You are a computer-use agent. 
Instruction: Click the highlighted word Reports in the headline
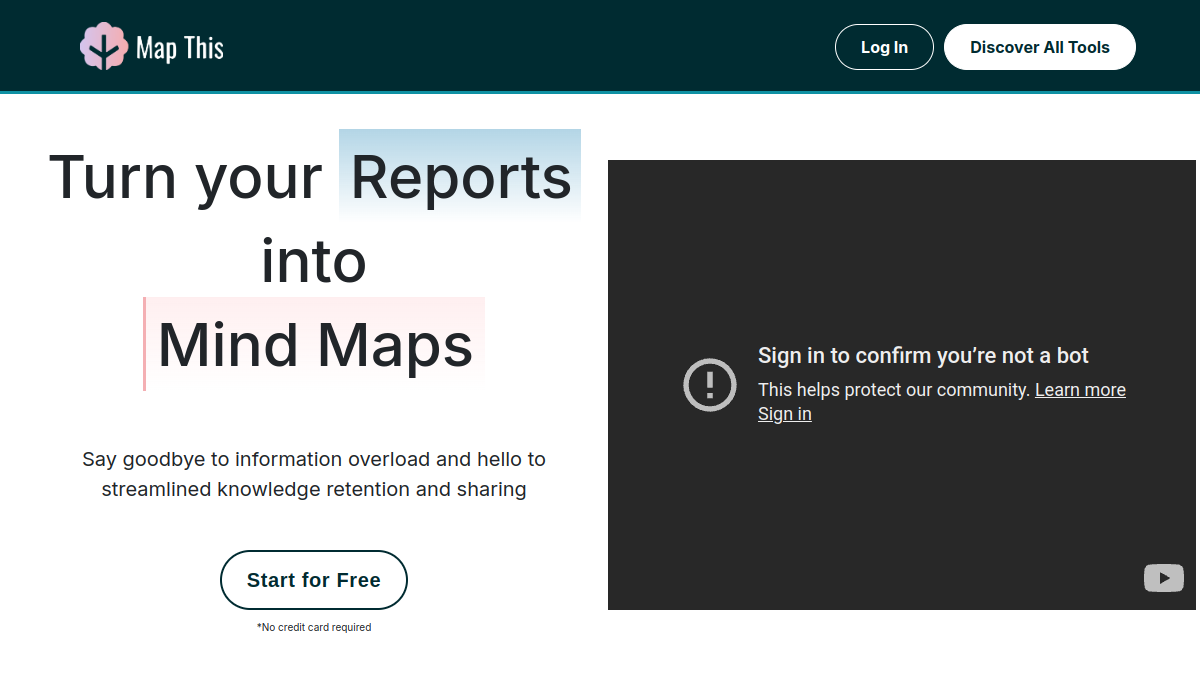click(x=460, y=177)
